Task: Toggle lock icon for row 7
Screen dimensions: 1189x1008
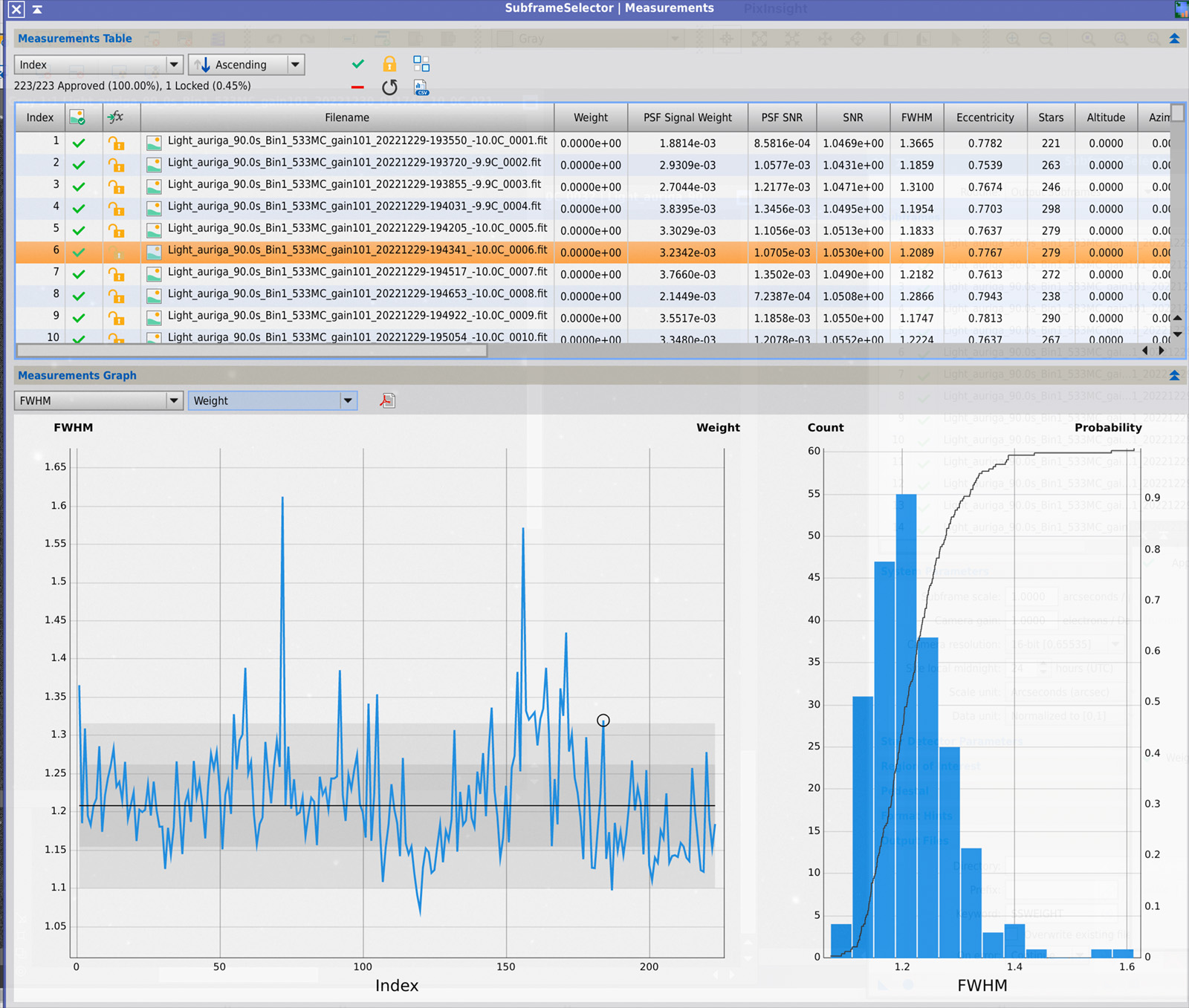Action: (x=116, y=274)
